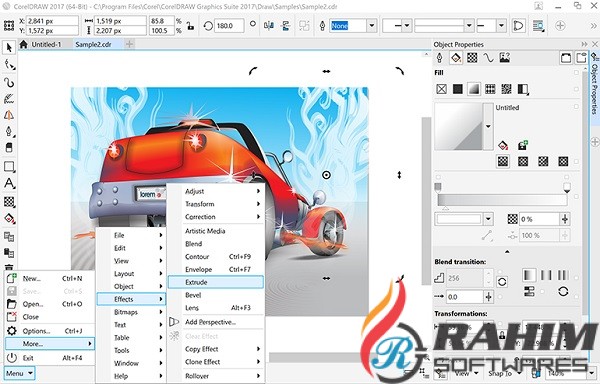Toggle the checkbox beside the Fill heading
Image resolution: width=600 pixels, height=384 pixels.
576,72
